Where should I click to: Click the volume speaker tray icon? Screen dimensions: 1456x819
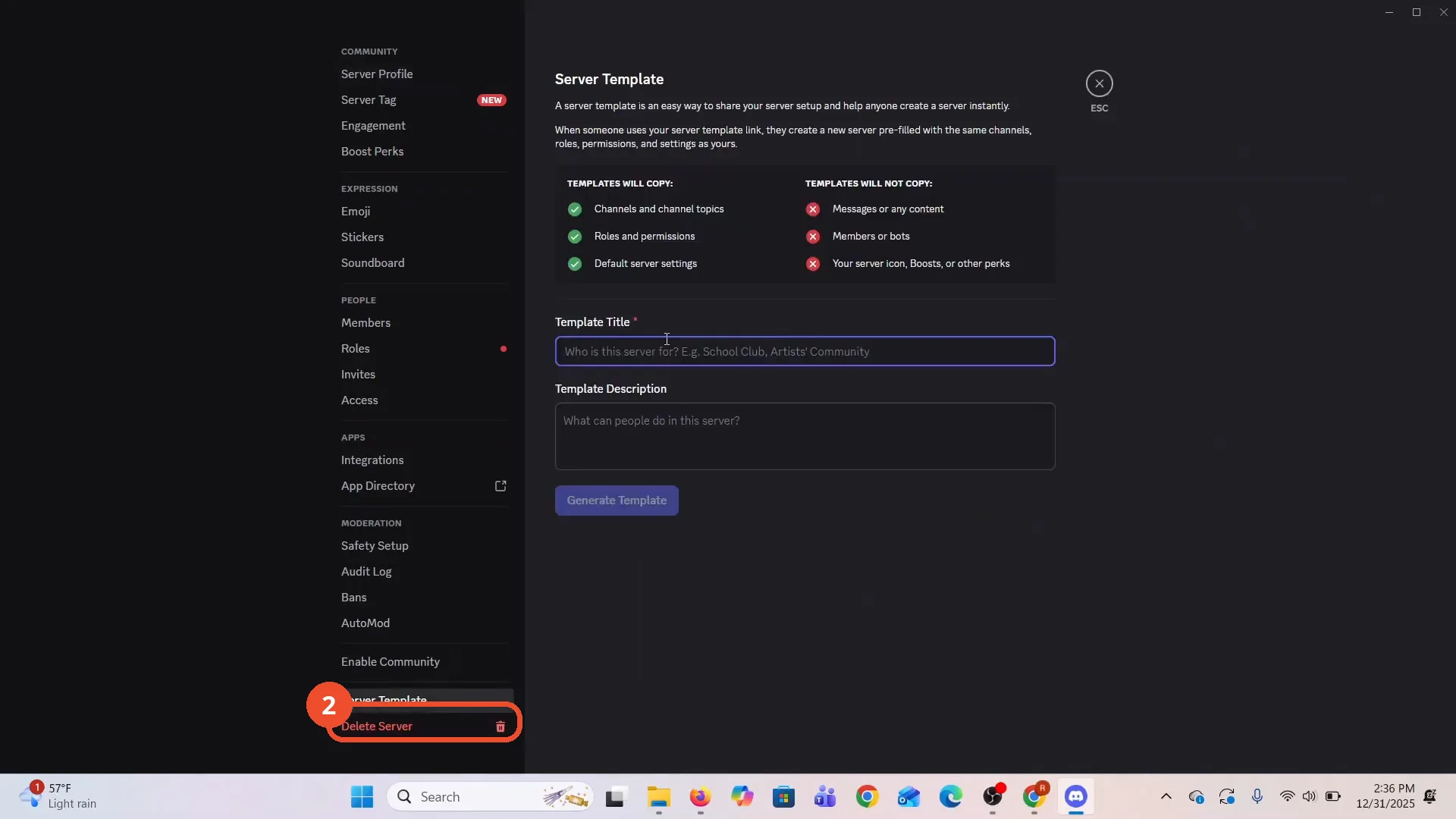(1310, 796)
